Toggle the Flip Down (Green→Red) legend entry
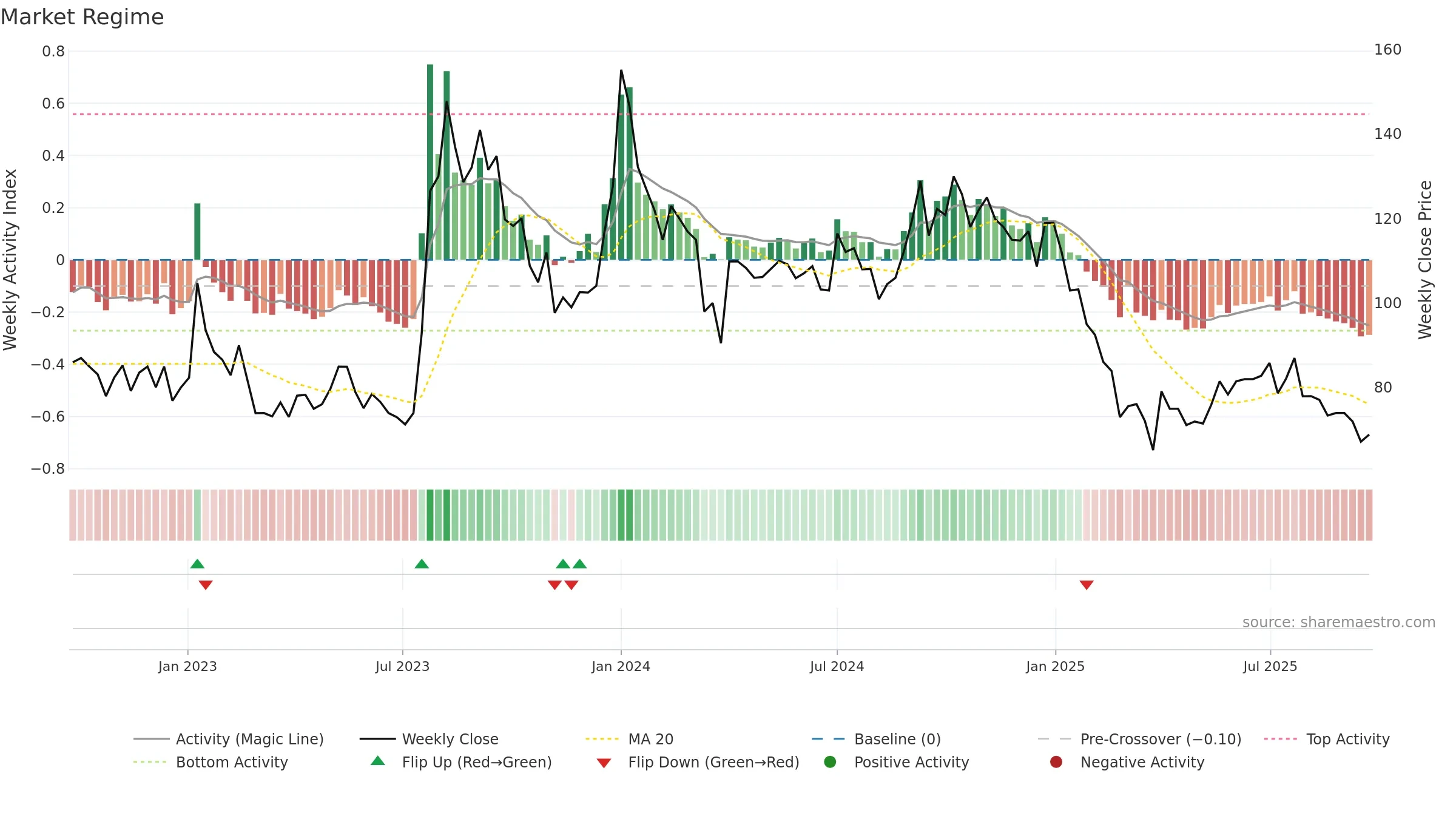 pyautogui.click(x=698, y=762)
